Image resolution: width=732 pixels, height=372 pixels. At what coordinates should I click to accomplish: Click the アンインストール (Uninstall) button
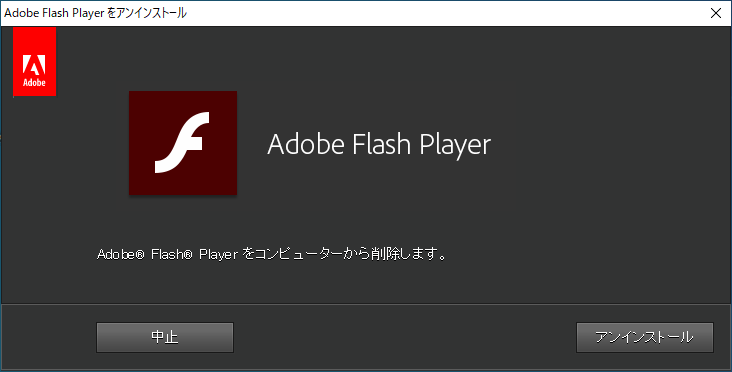coord(645,337)
